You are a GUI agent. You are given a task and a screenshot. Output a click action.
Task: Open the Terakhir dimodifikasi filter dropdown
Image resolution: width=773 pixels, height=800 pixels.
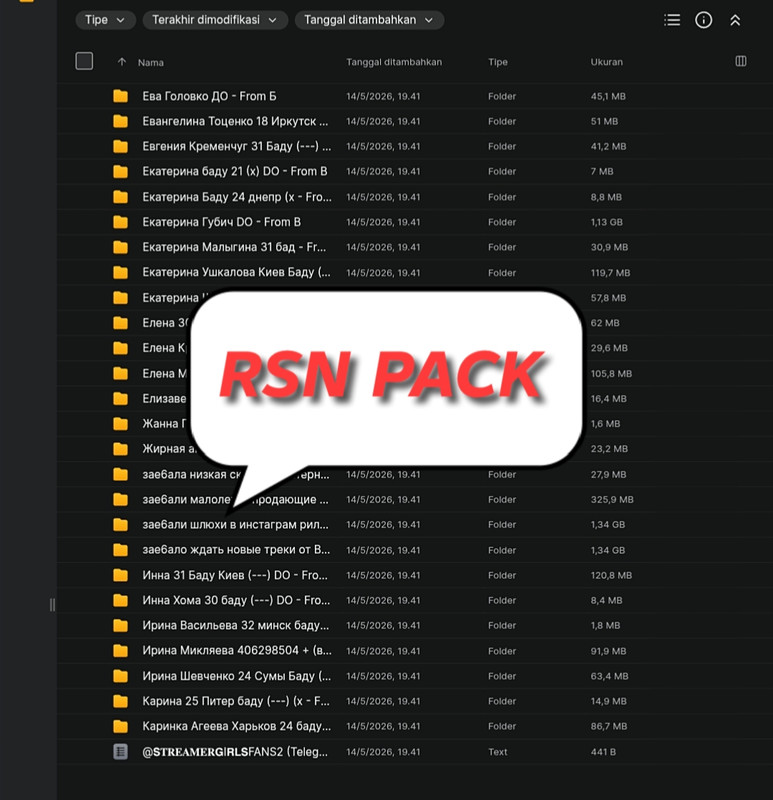(215, 20)
